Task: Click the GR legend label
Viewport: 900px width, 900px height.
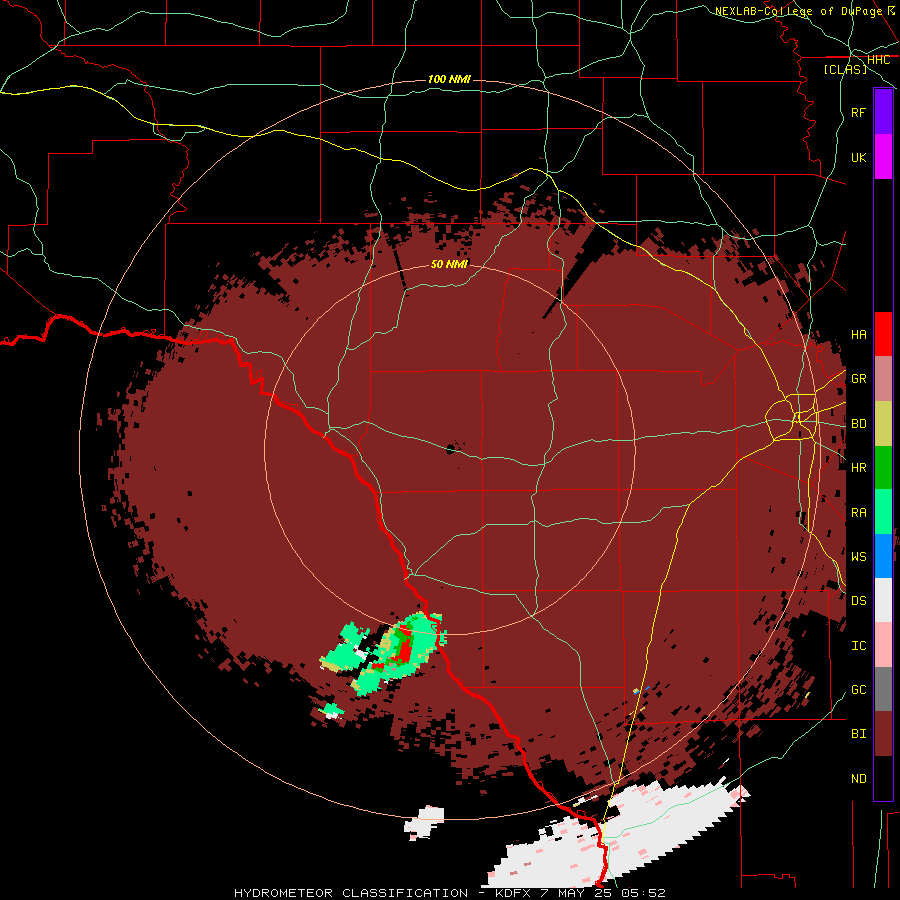Action: click(x=858, y=379)
